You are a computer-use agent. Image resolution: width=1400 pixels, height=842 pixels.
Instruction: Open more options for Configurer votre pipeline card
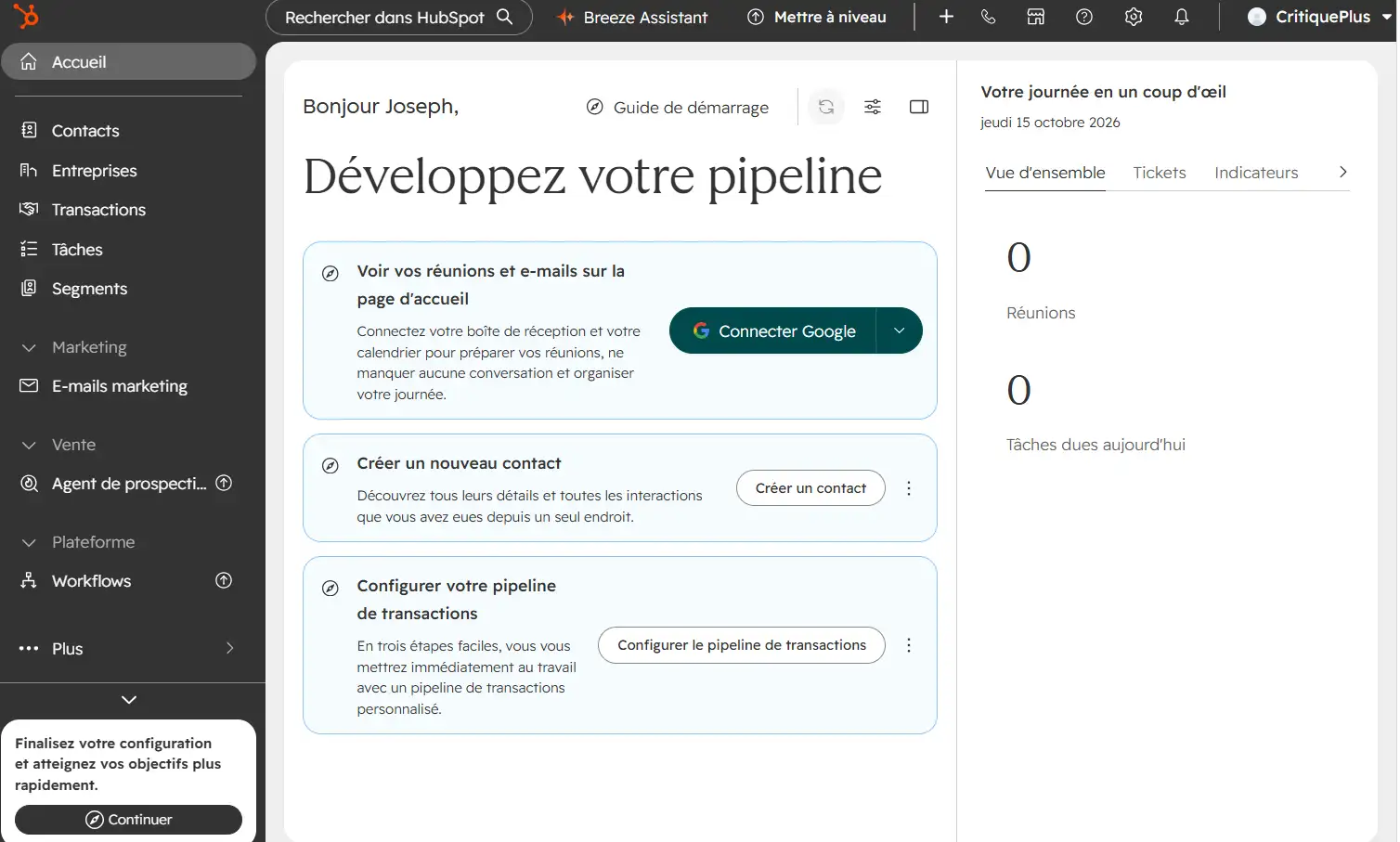[909, 645]
